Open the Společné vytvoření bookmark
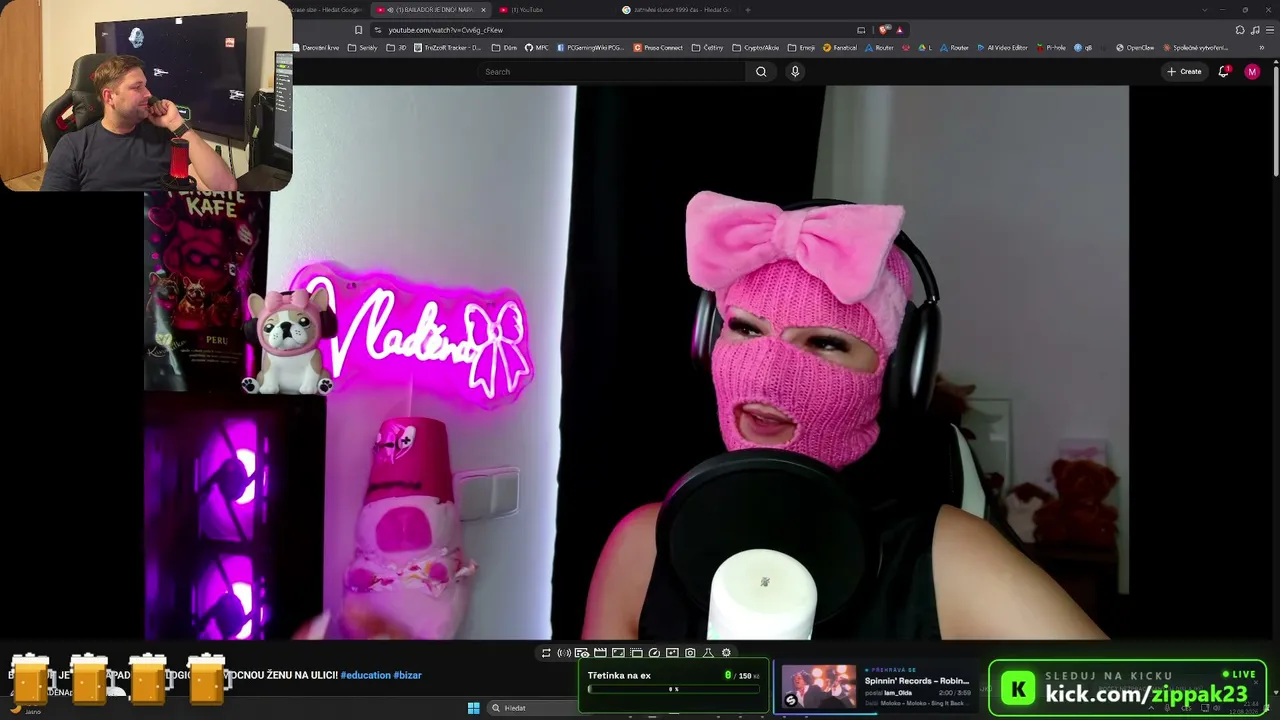This screenshot has width=1280, height=720. 1196,48
